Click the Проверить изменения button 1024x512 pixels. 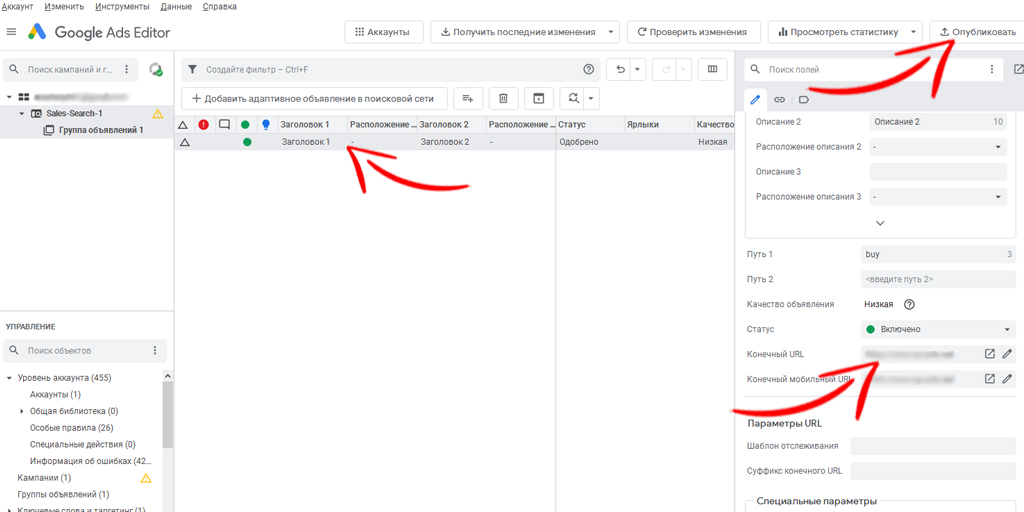(693, 32)
